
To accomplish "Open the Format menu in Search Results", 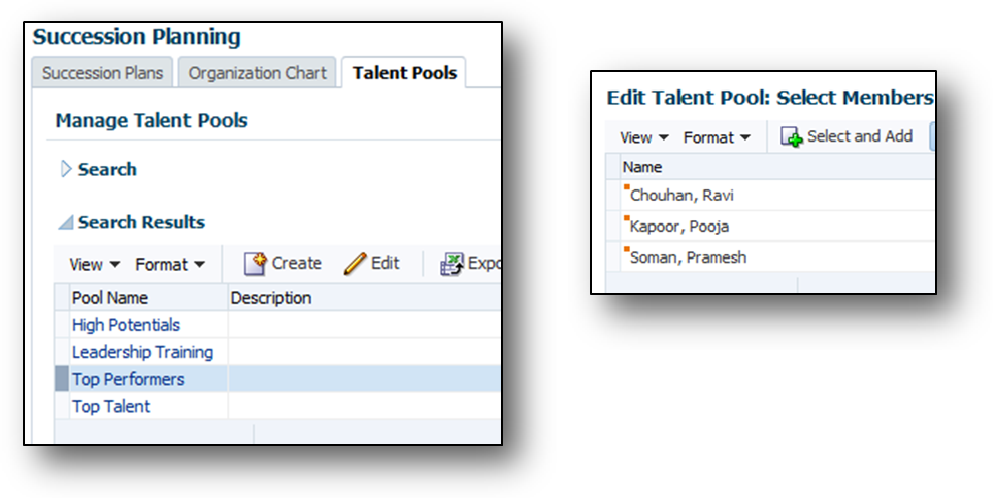I will 170,265.
